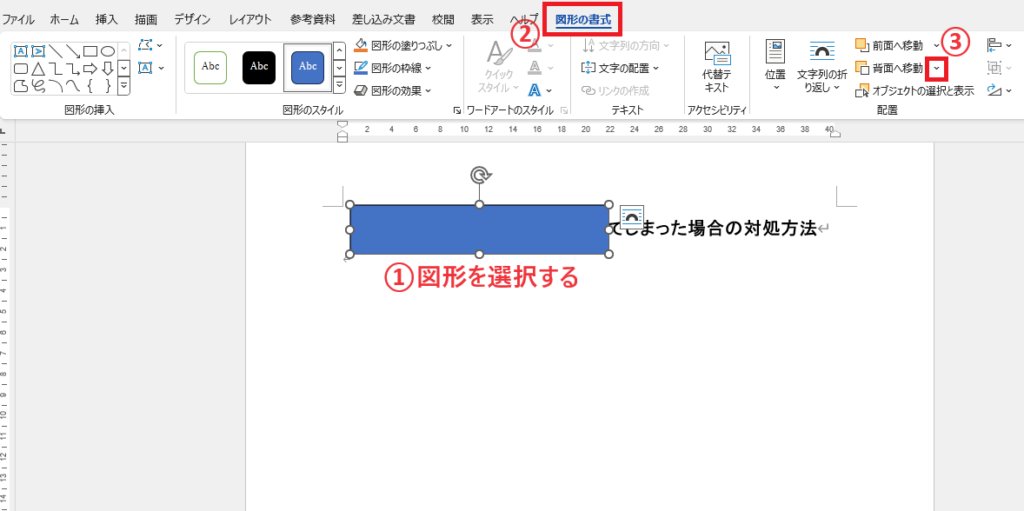Pick the Curve shape
Image resolution: width=1024 pixels, height=511 pixels.
tap(72, 86)
